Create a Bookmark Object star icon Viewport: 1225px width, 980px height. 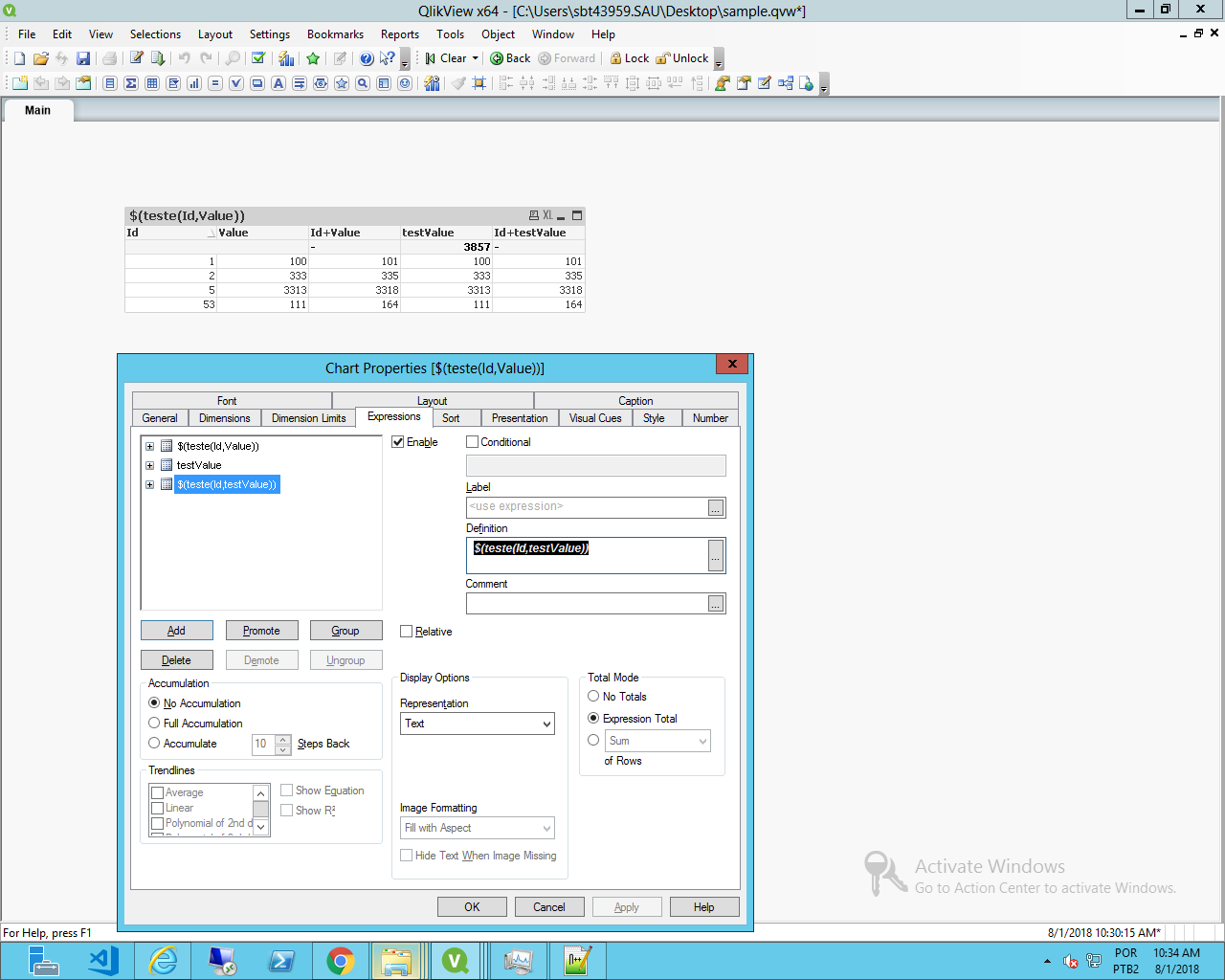click(x=342, y=83)
